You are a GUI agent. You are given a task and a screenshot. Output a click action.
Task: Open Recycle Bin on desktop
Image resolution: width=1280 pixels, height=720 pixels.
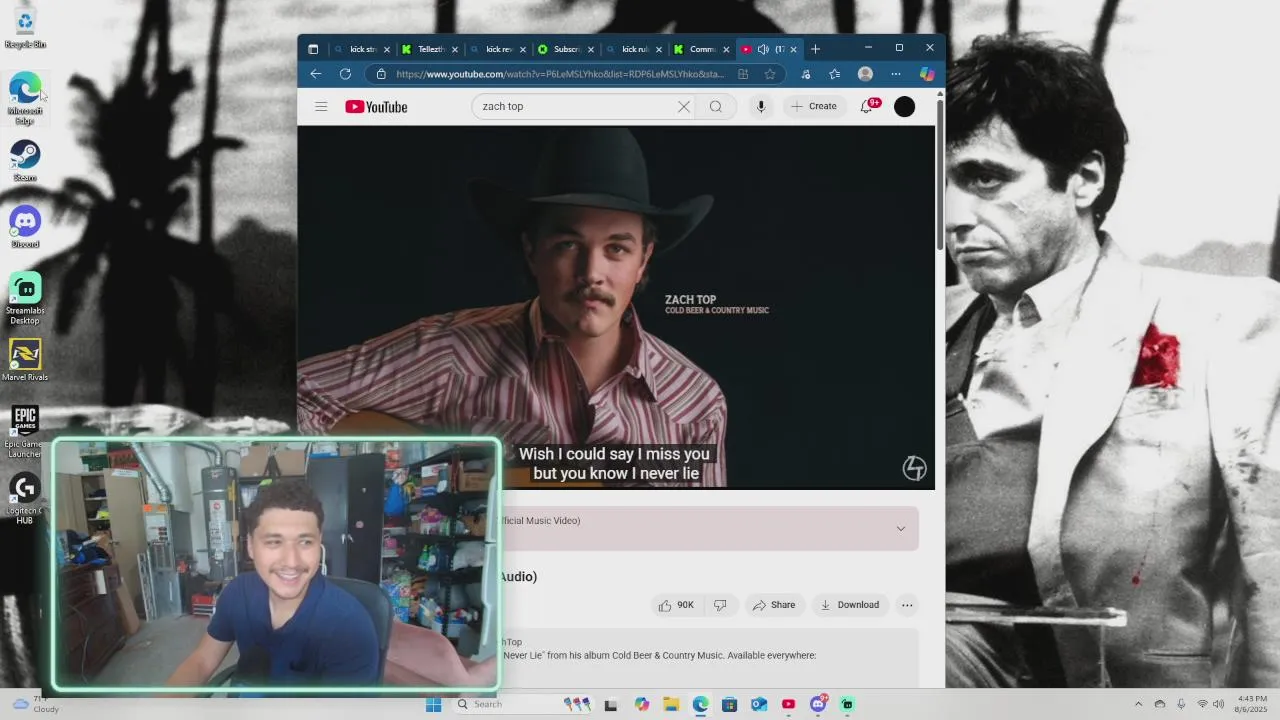click(25, 28)
